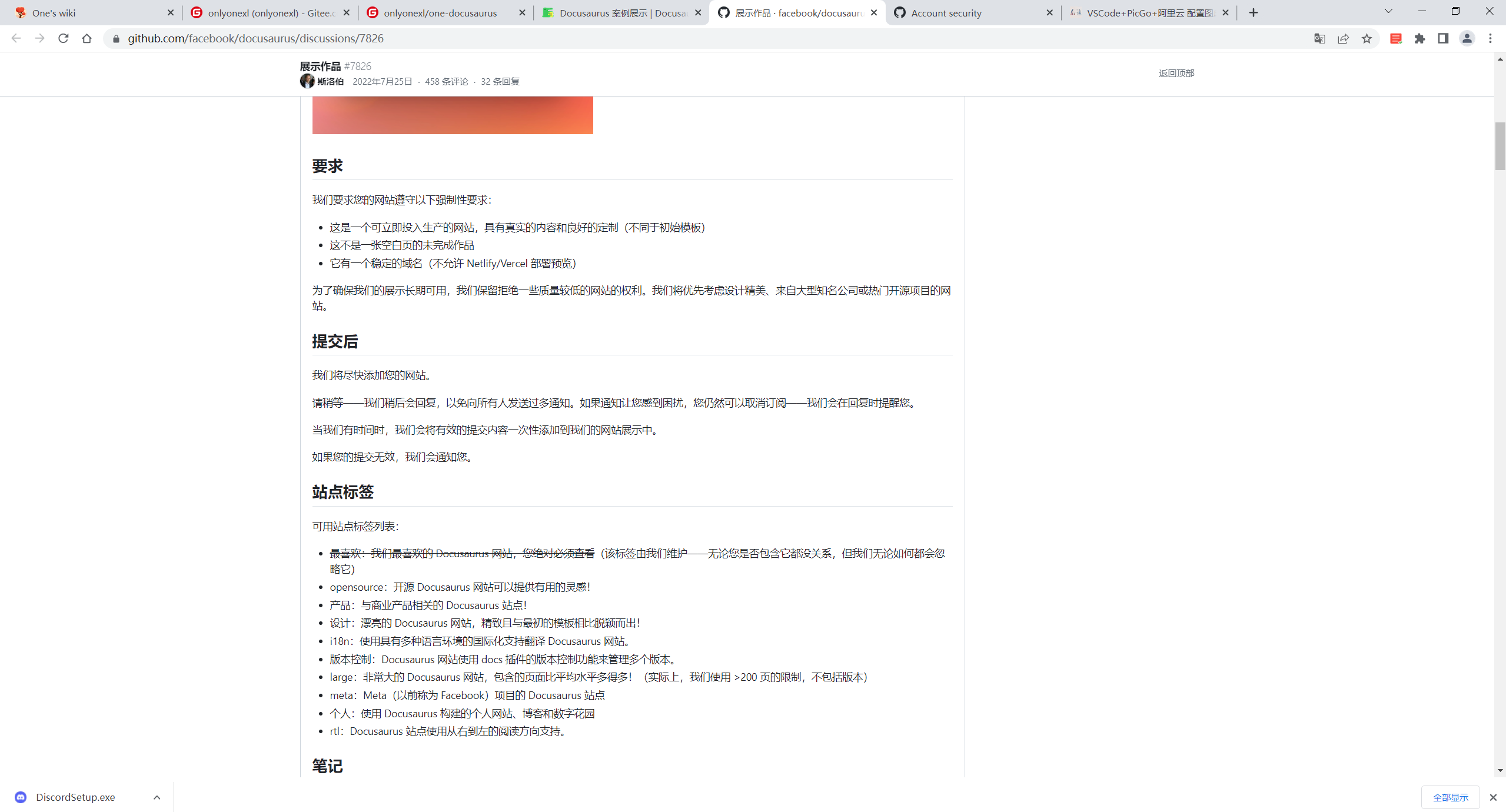The width and height of the screenshot is (1506, 812).
Task: Click the opensource tag list item
Action: pos(460,587)
